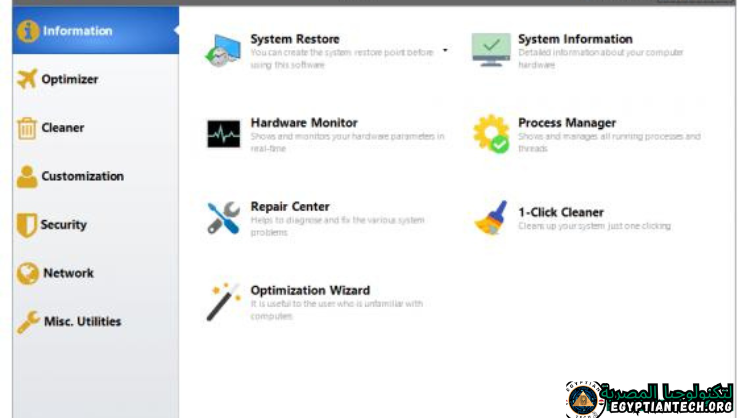Open the Cleaner sidebar tab
Image resolution: width=743 pixels, height=418 pixels.
[62, 128]
